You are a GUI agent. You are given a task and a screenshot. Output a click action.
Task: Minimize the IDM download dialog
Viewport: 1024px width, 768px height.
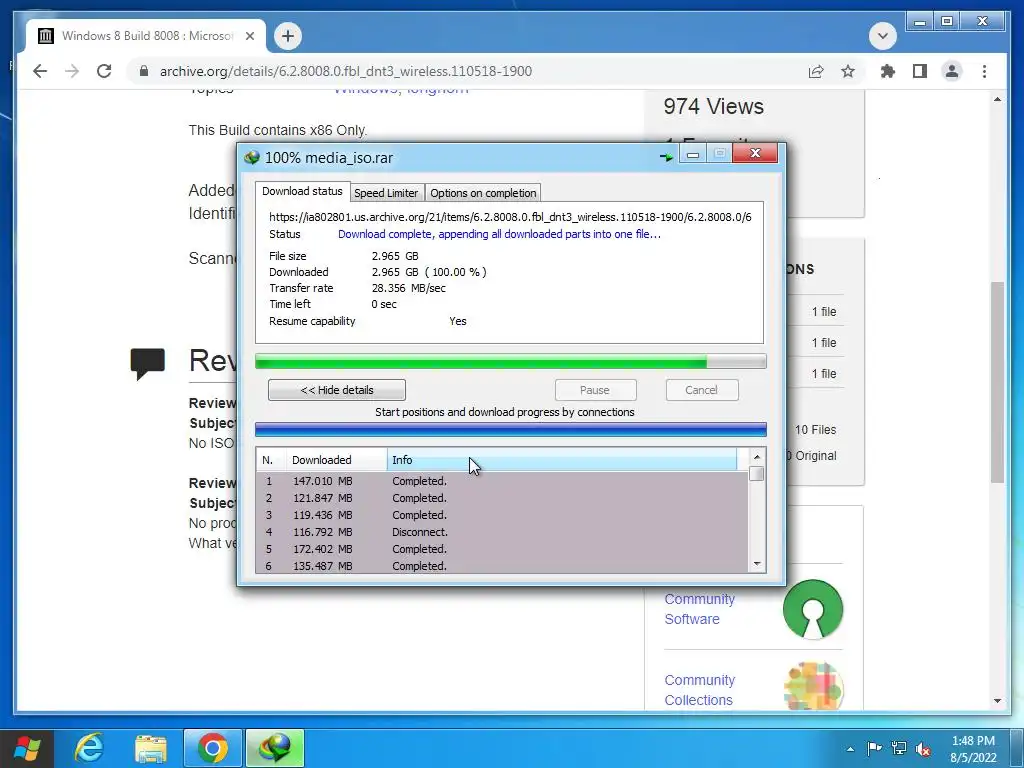pos(693,153)
